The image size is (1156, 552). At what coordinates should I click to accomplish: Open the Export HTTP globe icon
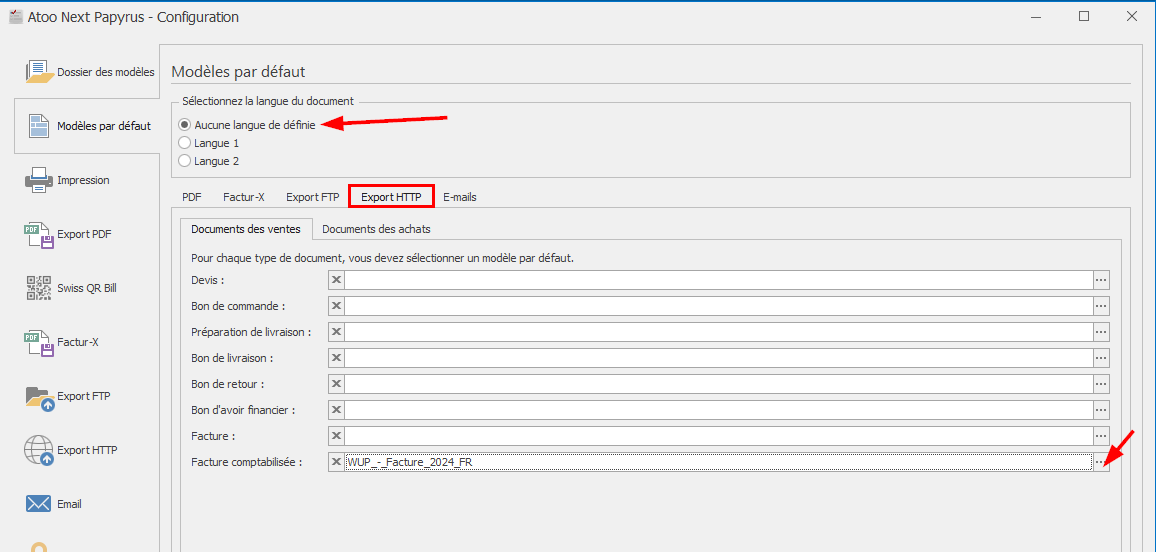tap(39, 451)
